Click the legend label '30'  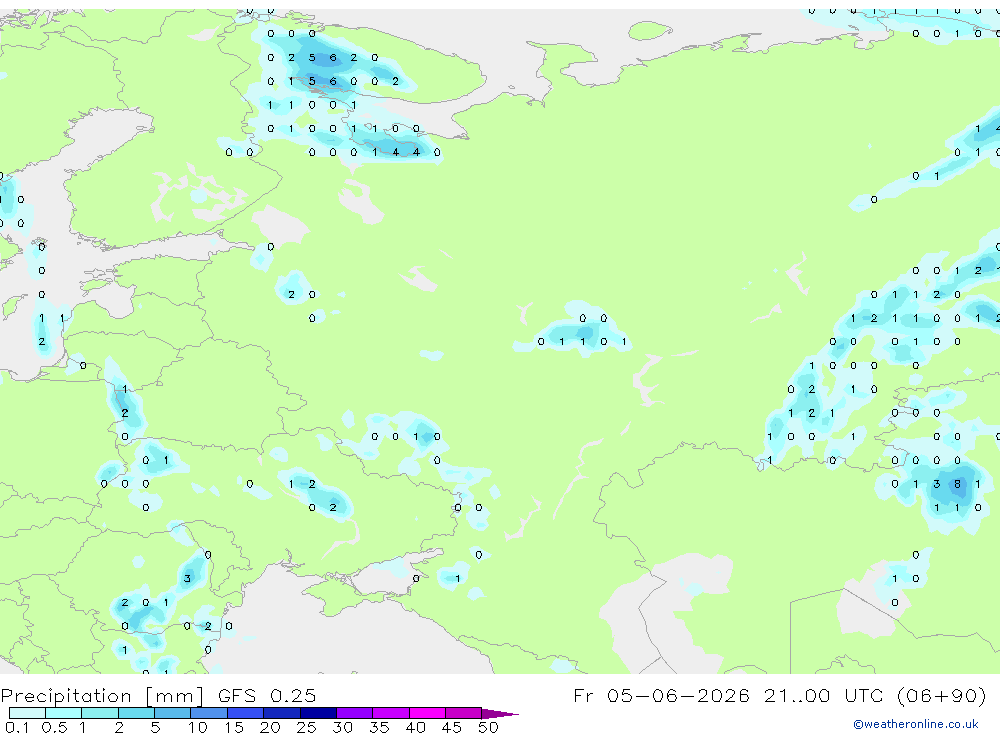pyautogui.click(x=342, y=727)
